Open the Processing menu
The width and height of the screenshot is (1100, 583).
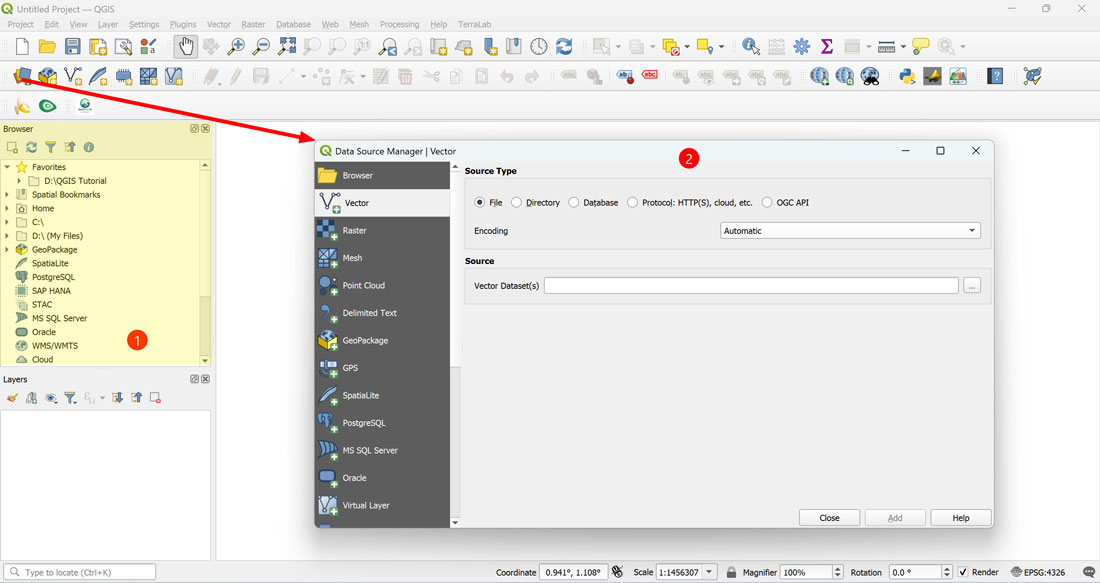(399, 24)
